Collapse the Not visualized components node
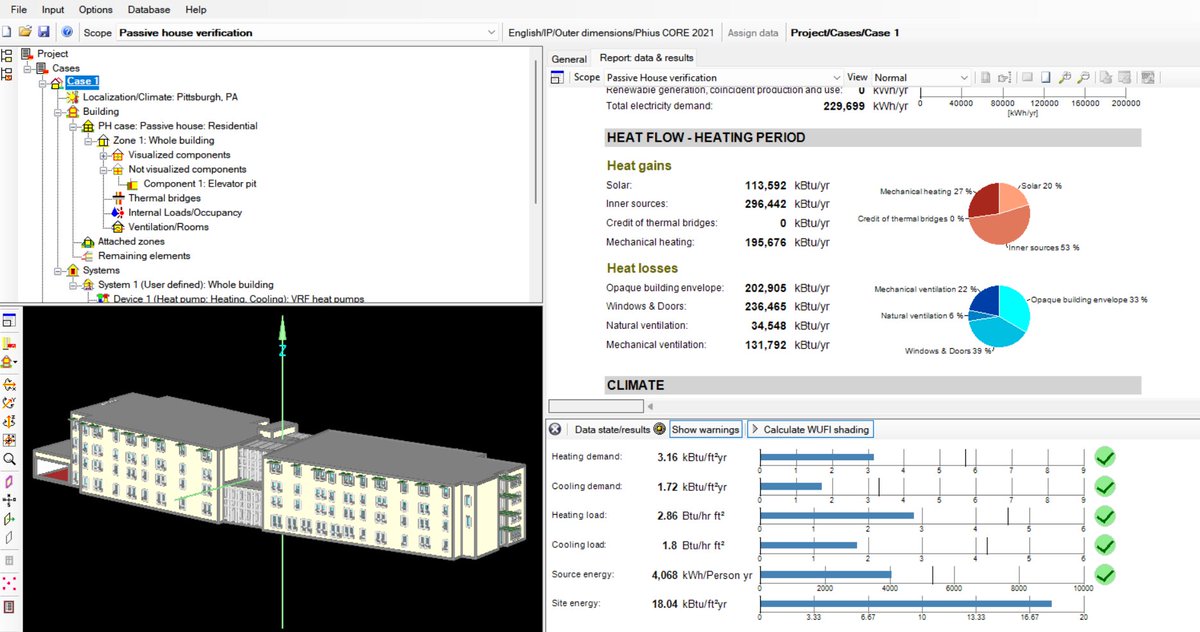 tap(104, 170)
